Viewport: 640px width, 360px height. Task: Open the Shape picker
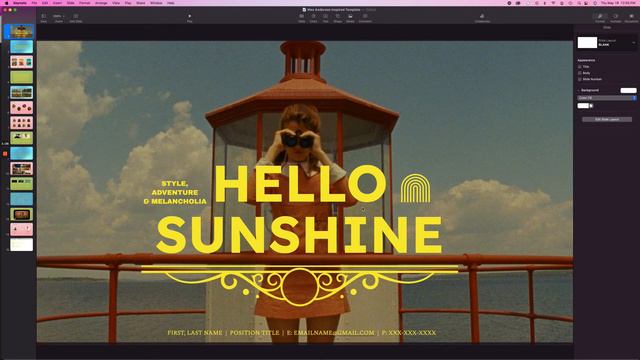(x=338, y=18)
